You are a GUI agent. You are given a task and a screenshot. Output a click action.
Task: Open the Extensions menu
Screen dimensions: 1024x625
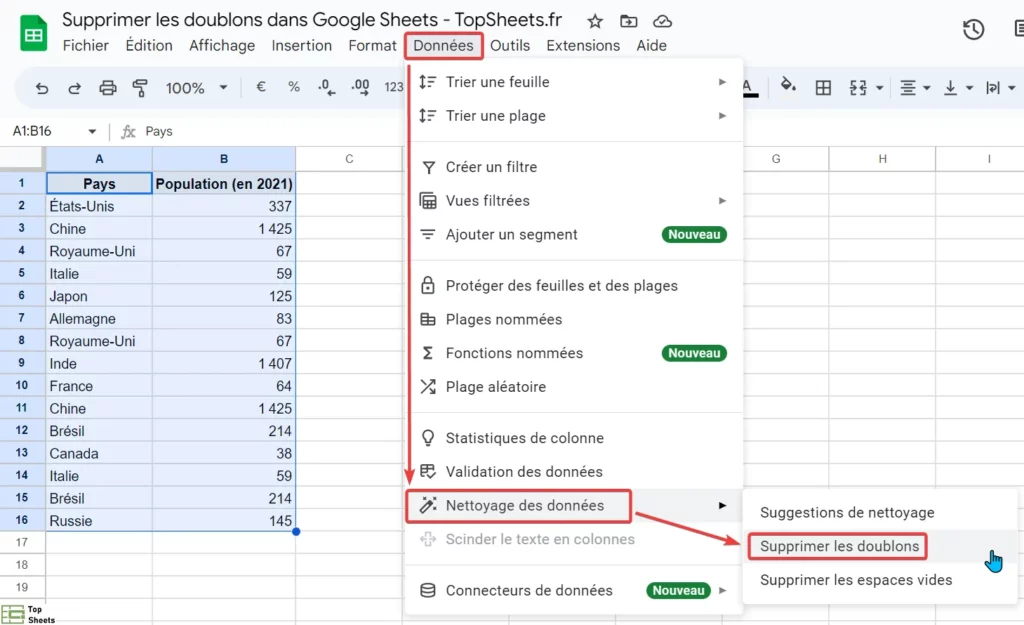point(583,46)
